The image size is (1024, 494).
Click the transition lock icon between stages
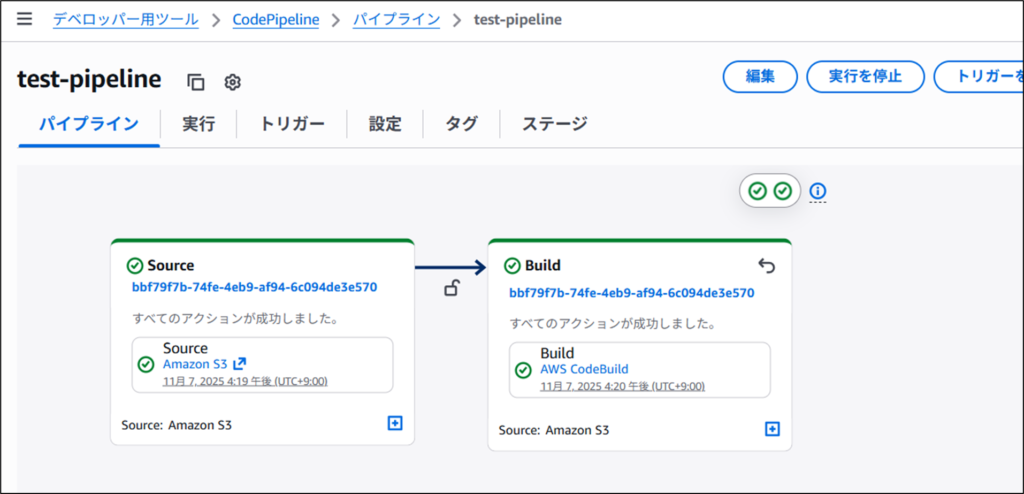452,289
